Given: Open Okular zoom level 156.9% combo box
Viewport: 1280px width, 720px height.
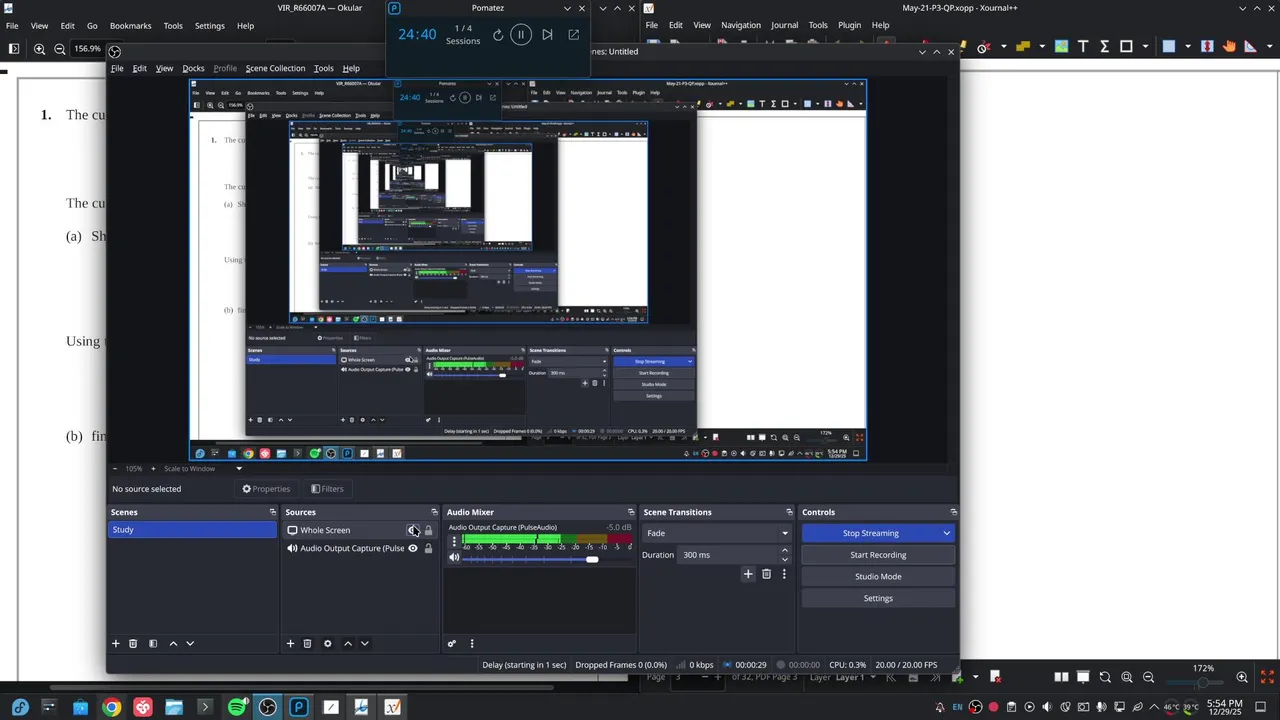Looking at the screenshot, I should click(x=88, y=49).
